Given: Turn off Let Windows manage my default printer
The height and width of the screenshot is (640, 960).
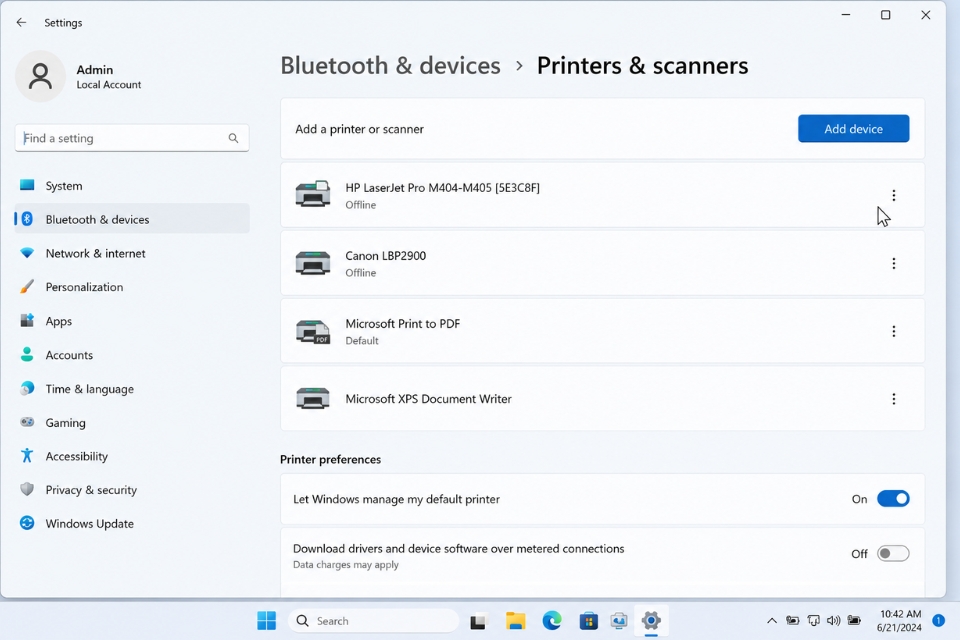Looking at the screenshot, I should pyautogui.click(x=893, y=499).
